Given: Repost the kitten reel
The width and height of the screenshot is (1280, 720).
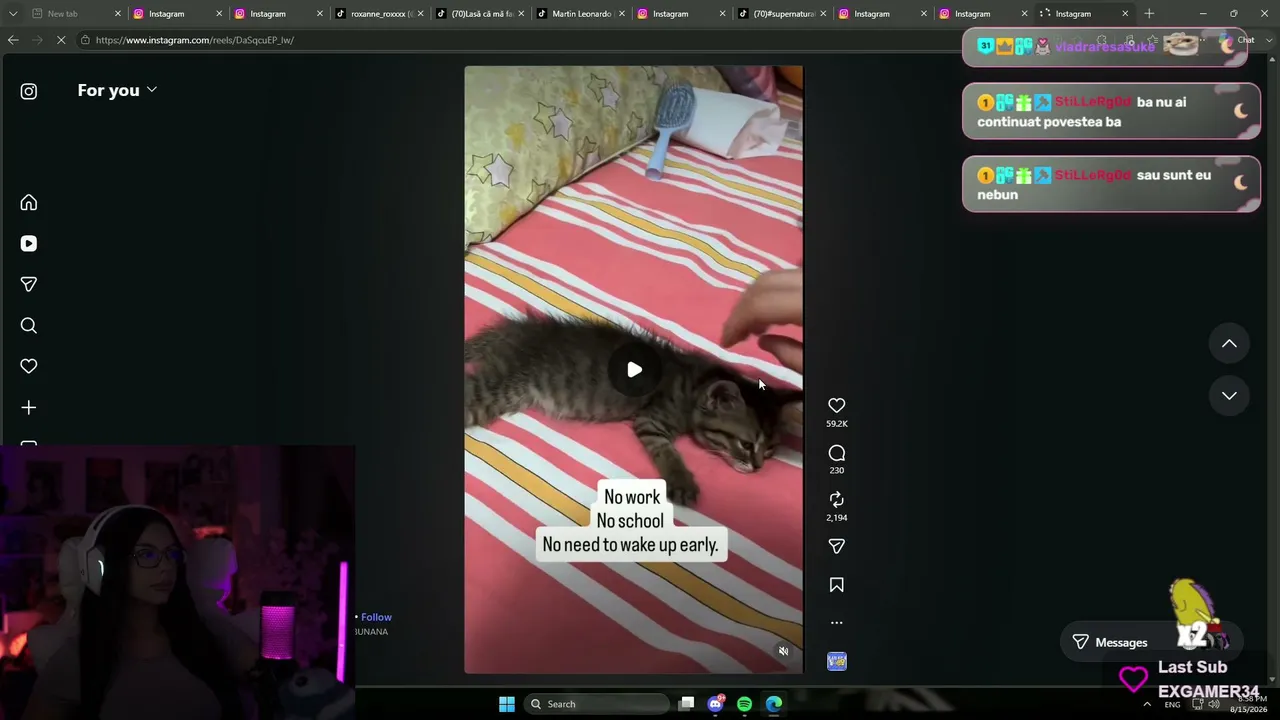Looking at the screenshot, I should tap(837, 499).
